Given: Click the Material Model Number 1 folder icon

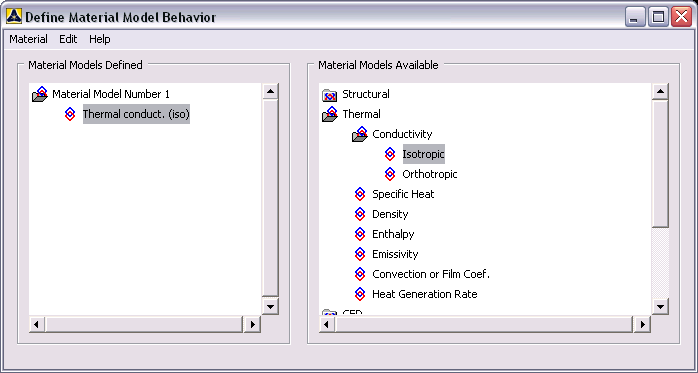Looking at the screenshot, I should pyautogui.click(x=40, y=94).
